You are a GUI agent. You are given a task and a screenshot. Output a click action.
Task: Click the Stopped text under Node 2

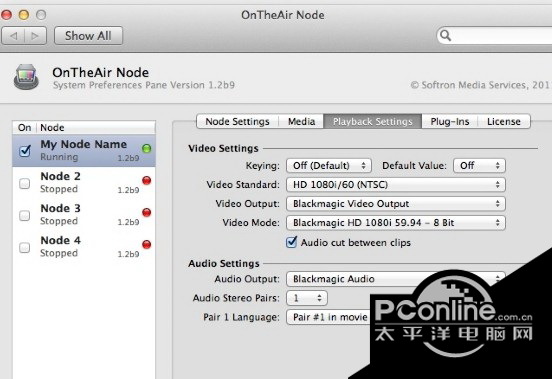coord(59,189)
